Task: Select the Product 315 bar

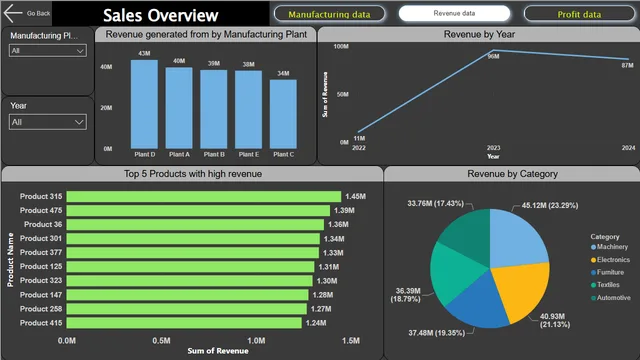Action: point(204,196)
